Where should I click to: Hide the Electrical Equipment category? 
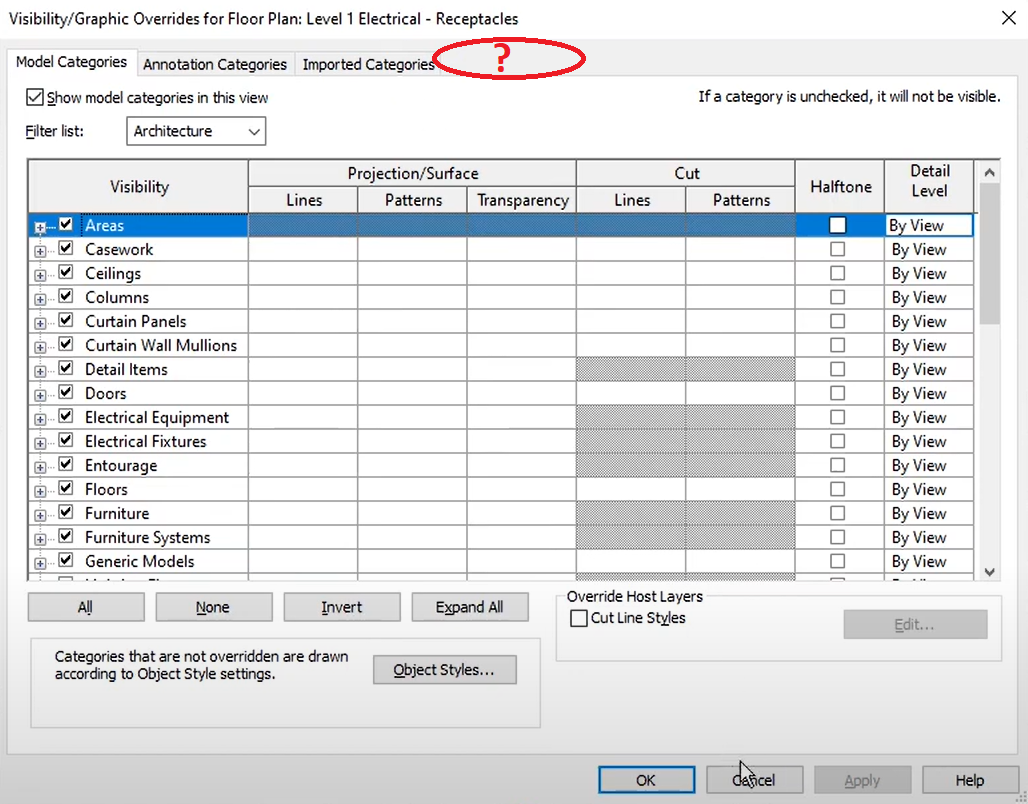coord(66,416)
